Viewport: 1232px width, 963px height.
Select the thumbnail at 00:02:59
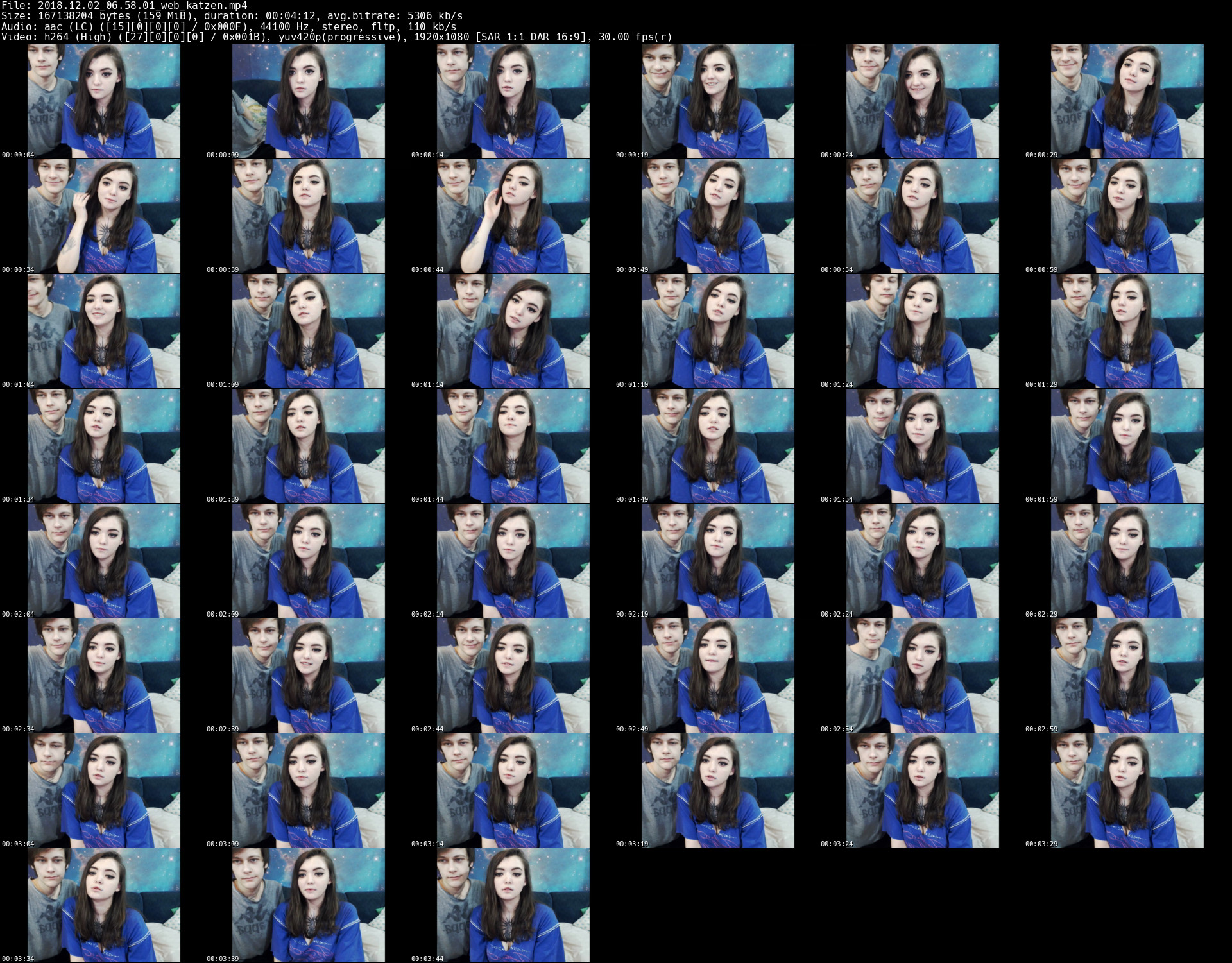point(1127,676)
